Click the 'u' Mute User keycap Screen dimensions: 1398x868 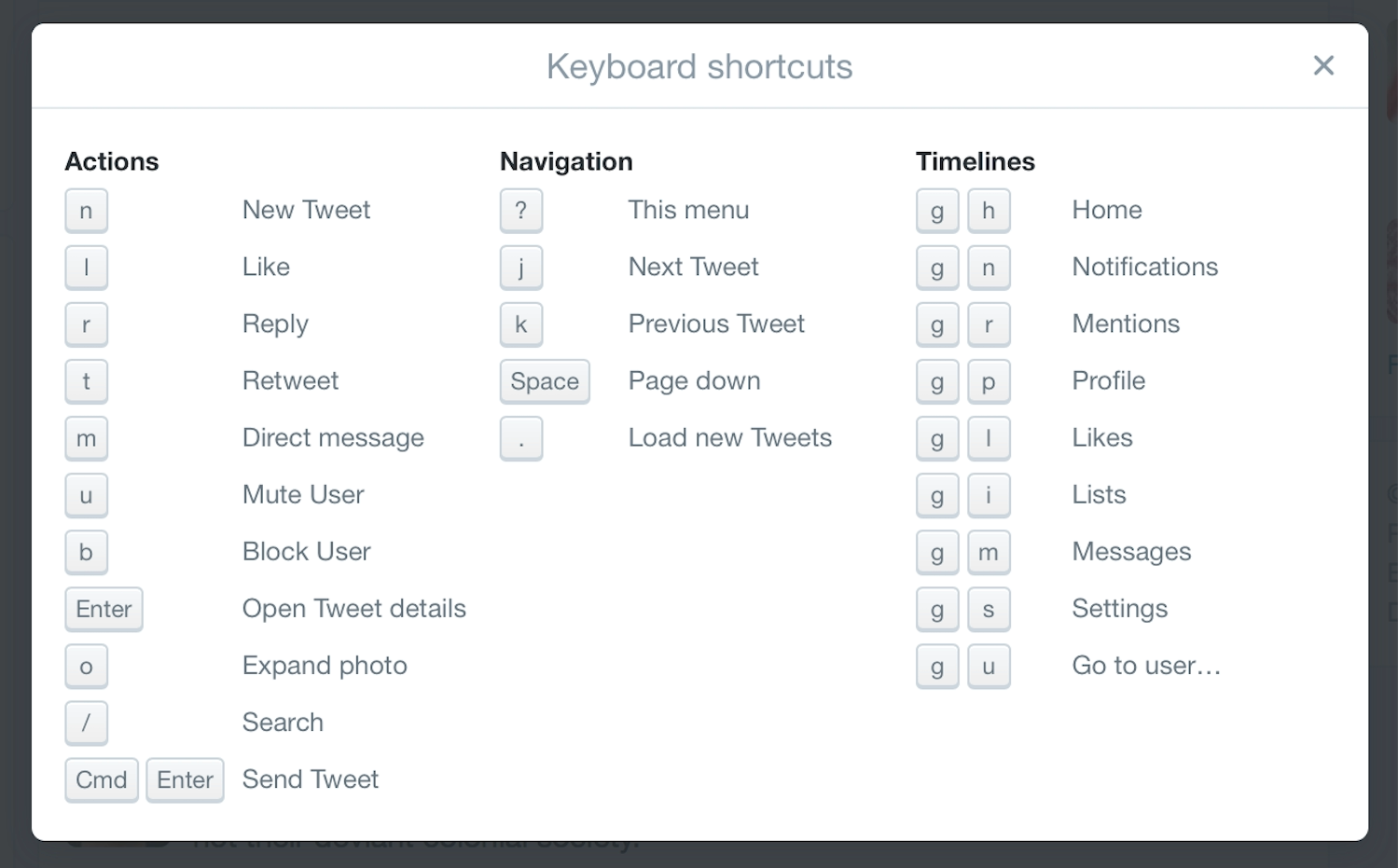tap(86, 495)
